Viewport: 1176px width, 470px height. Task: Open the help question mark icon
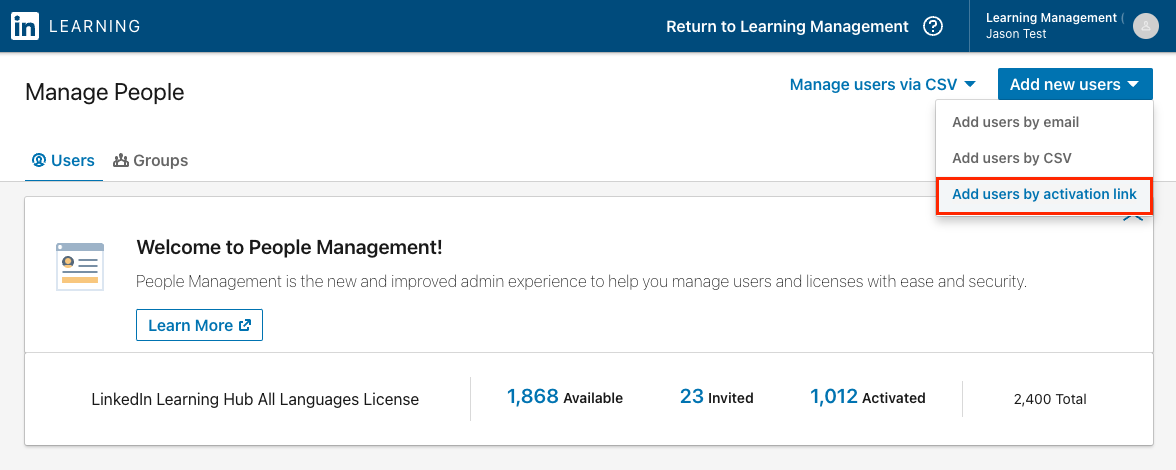pyautogui.click(x=933, y=26)
